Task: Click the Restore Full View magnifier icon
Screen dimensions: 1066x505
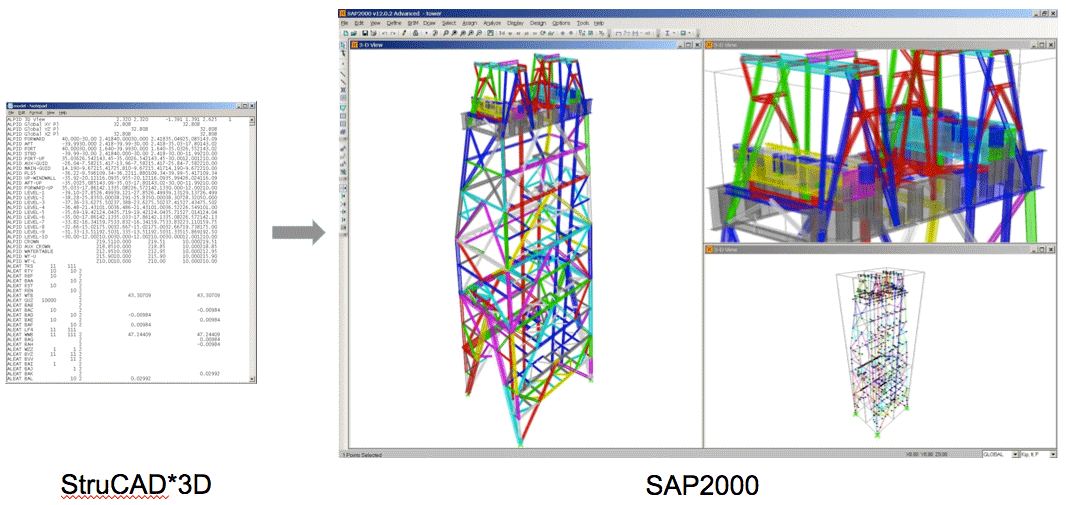Action: click(454, 33)
